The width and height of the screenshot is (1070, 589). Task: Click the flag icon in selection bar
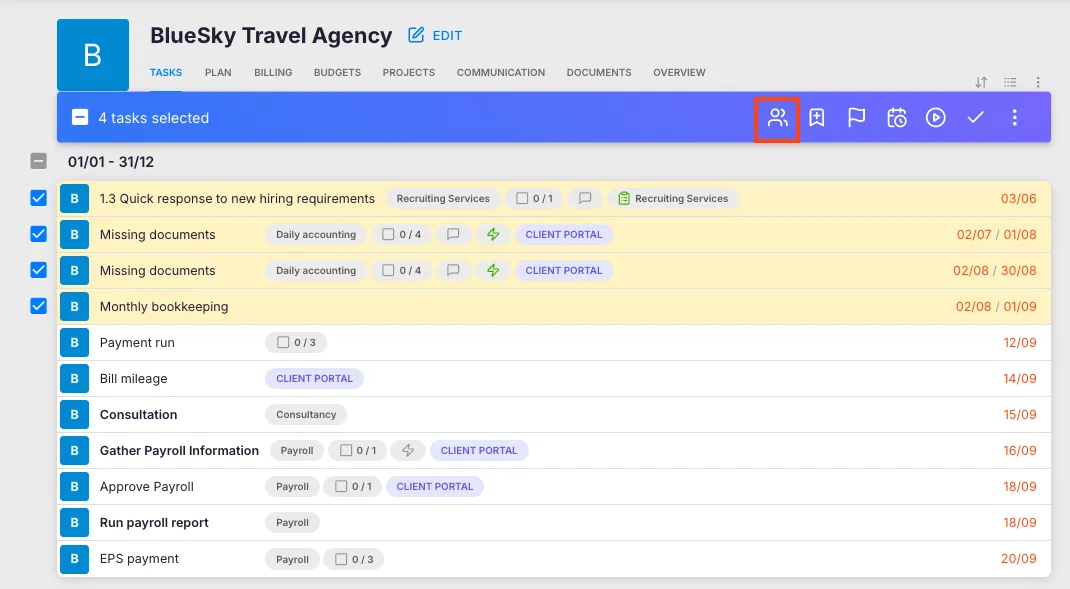click(x=856, y=118)
